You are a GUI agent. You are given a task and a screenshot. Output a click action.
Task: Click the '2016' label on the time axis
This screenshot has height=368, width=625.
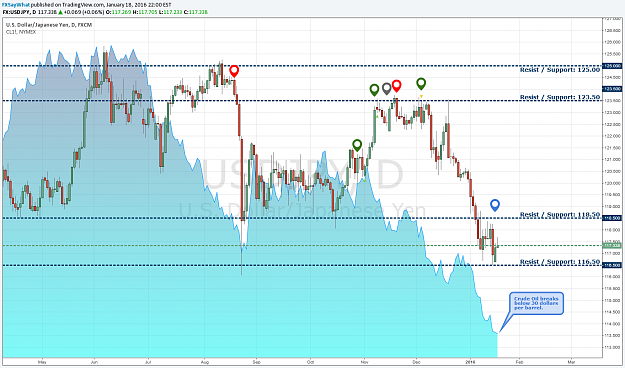[x=471, y=362]
